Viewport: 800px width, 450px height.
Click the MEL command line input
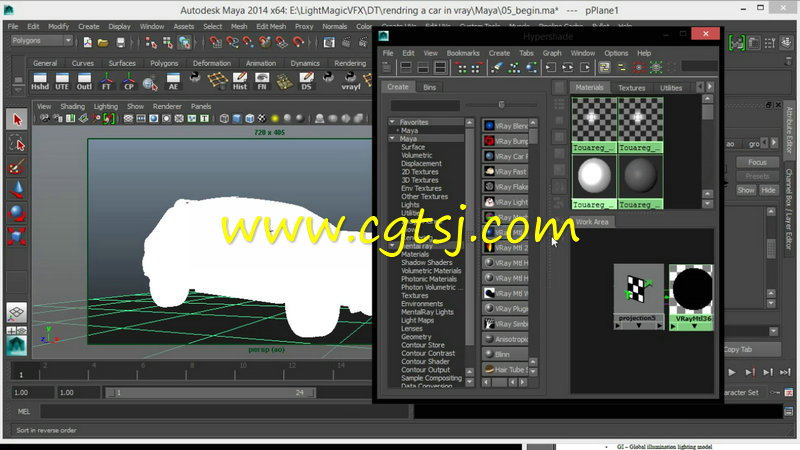pyautogui.click(x=225, y=411)
